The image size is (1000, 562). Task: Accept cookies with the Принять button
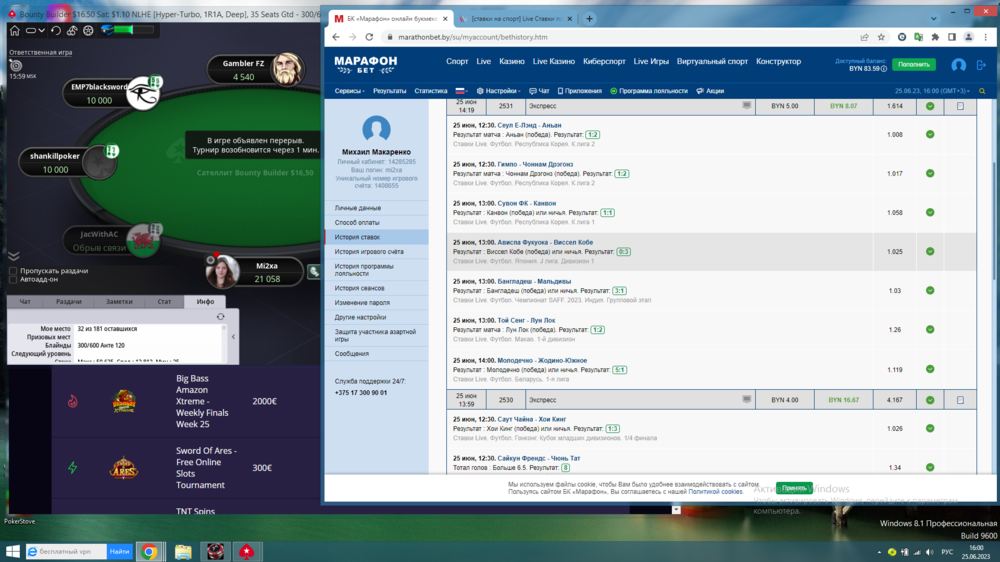pos(793,488)
